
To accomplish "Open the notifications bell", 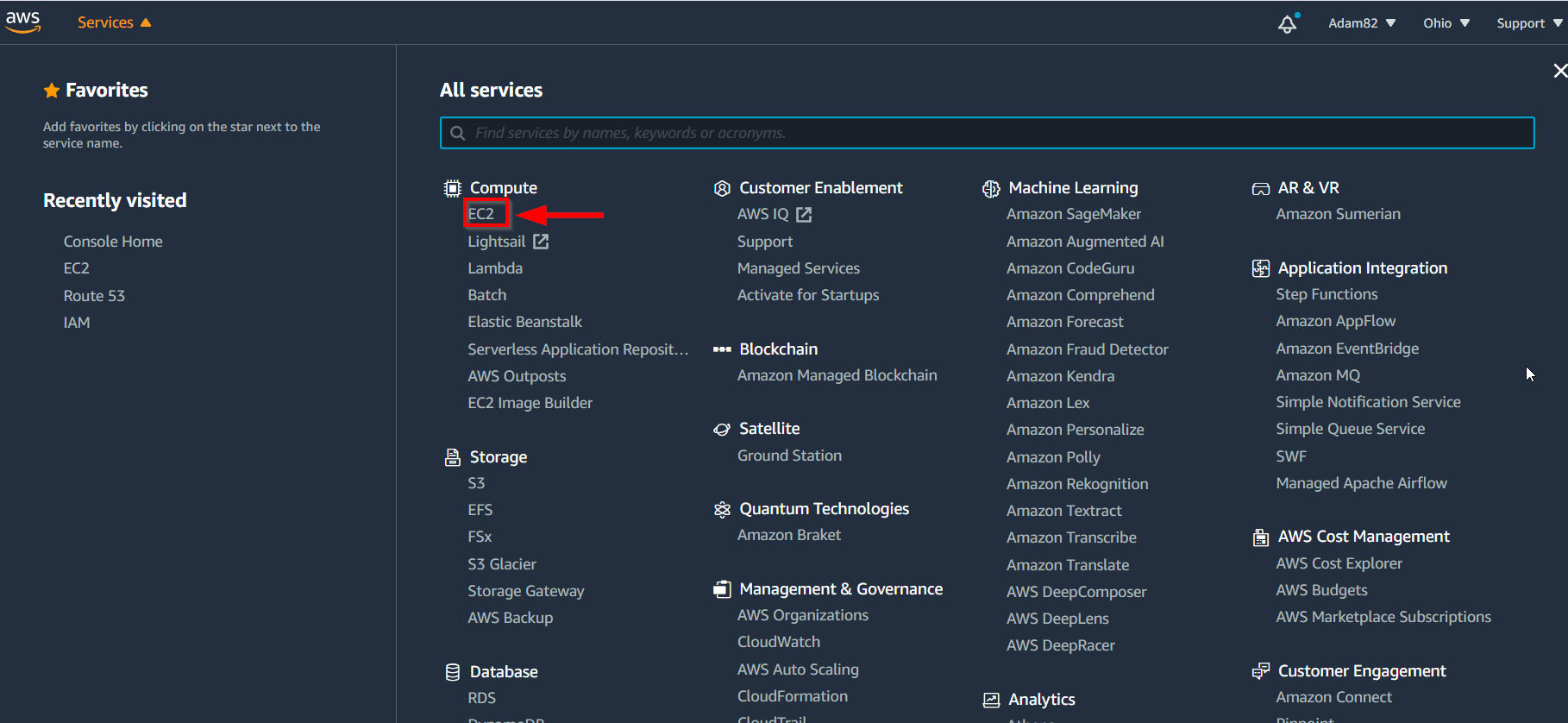I will [x=1288, y=23].
